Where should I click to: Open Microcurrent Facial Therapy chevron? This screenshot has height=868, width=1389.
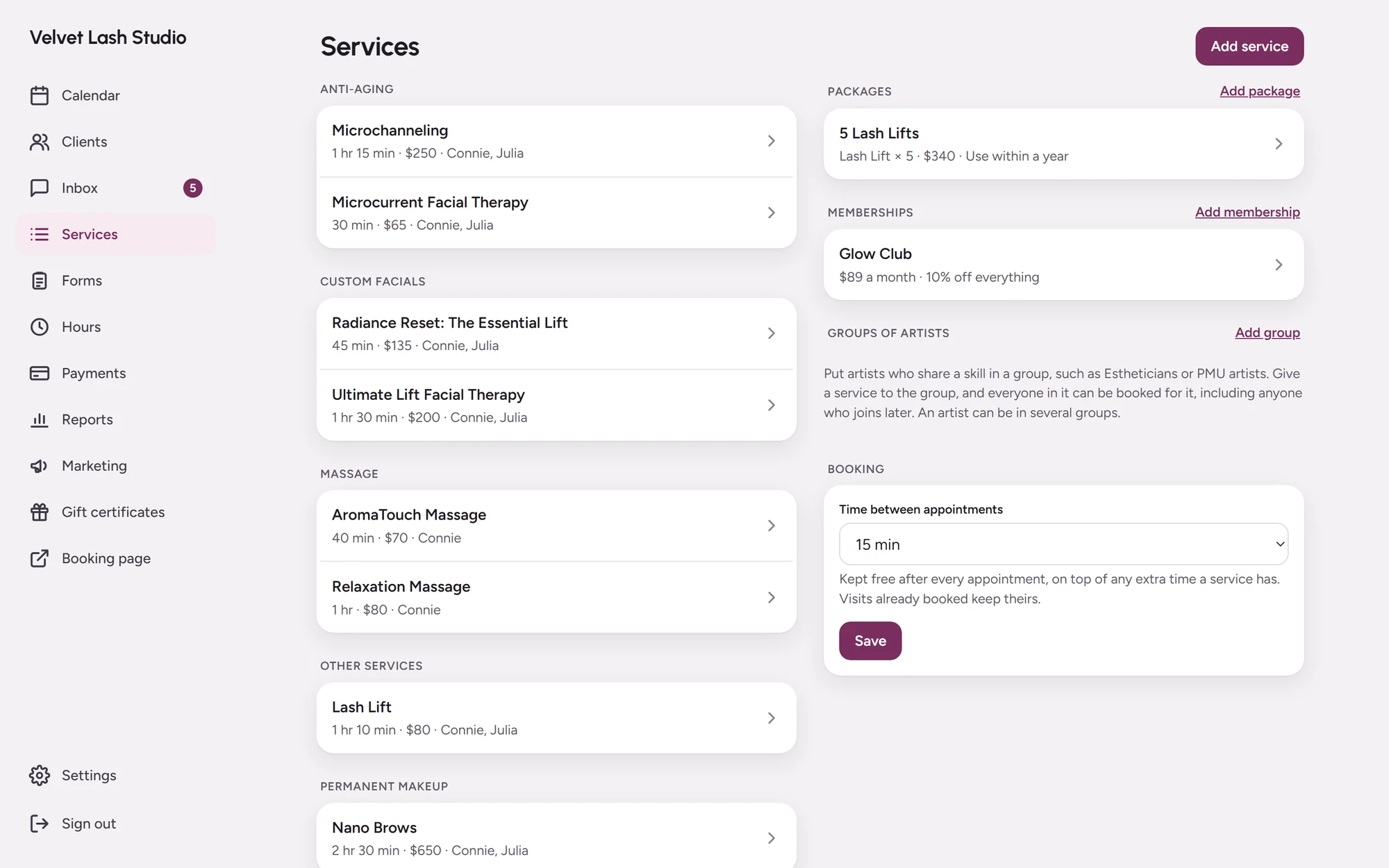coord(771,212)
